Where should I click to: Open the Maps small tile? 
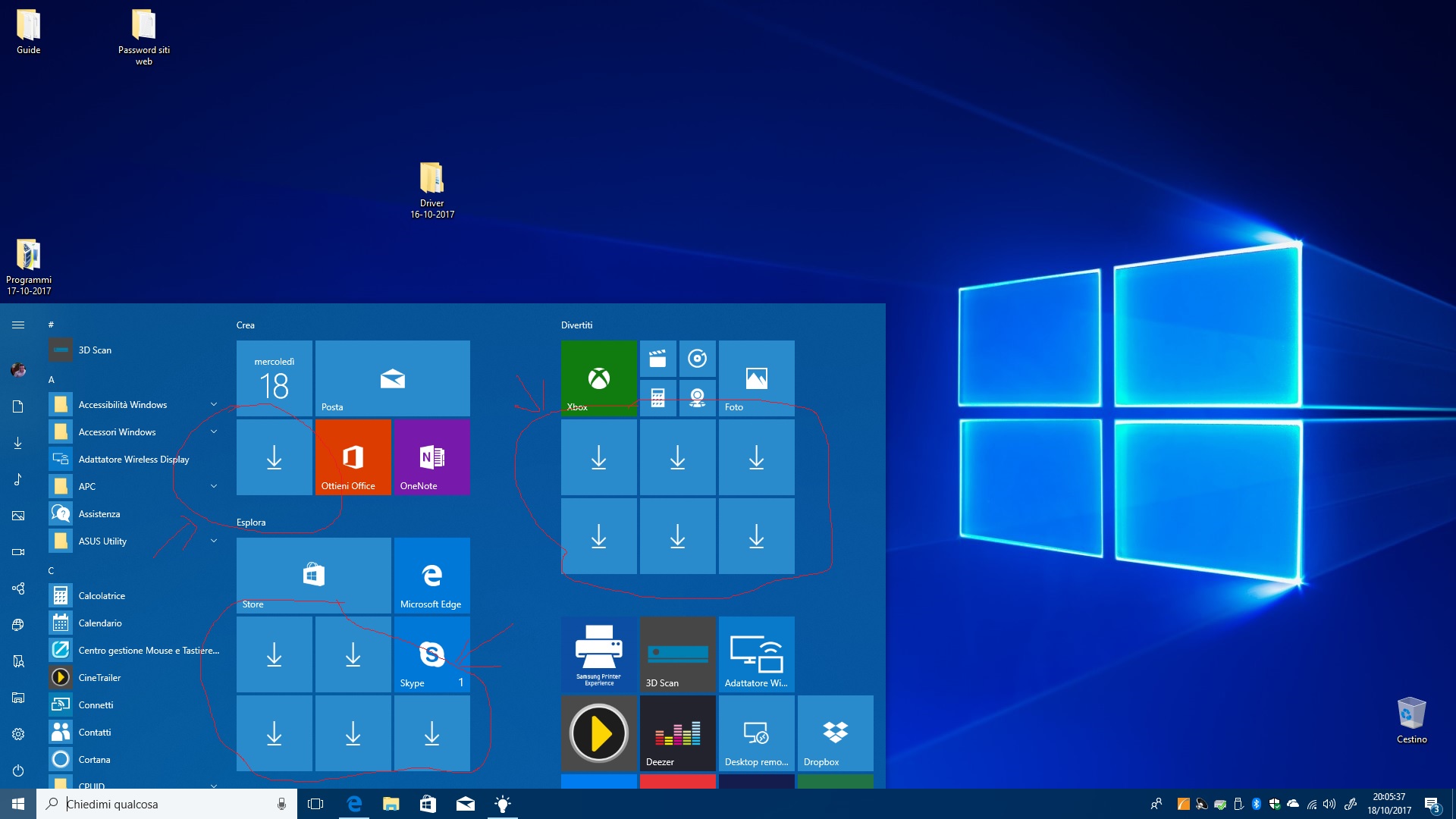pos(697,398)
